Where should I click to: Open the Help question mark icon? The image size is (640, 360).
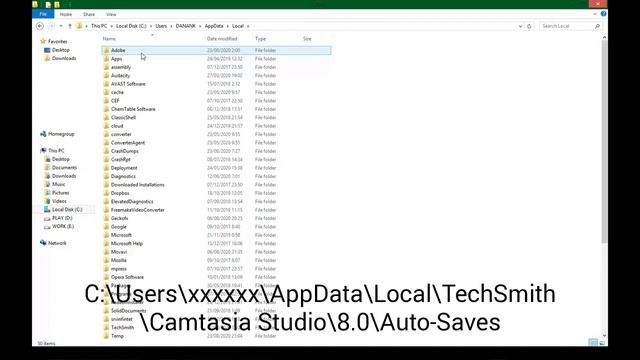603,14
